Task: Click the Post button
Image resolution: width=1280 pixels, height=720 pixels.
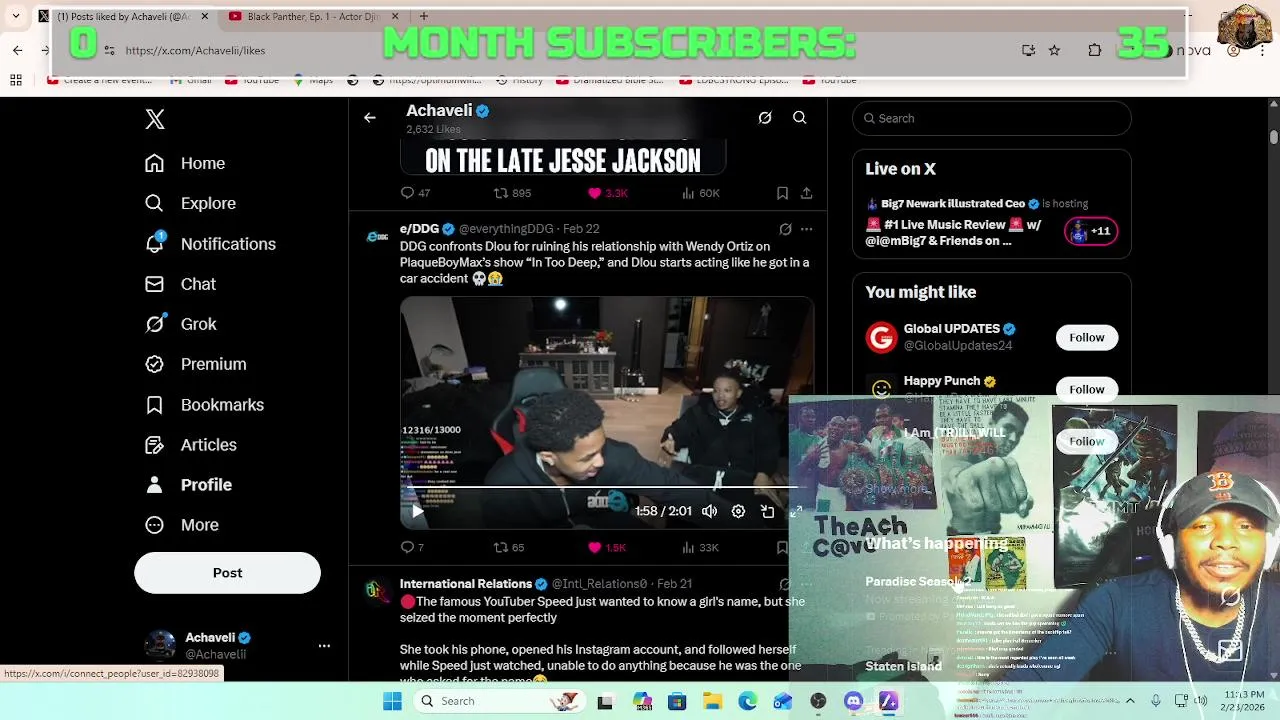Action: pyautogui.click(x=227, y=573)
